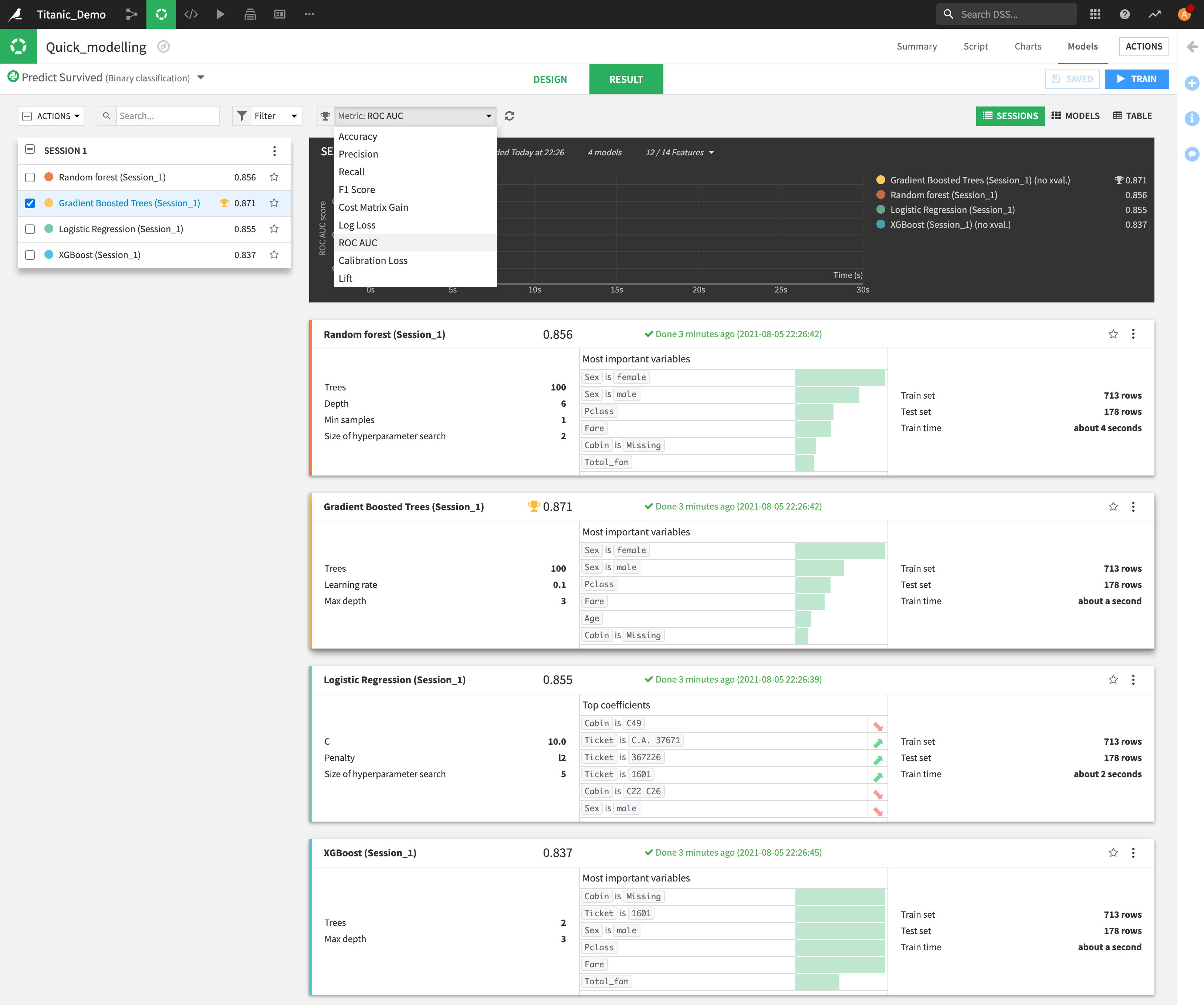This screenshot has width=1204, height=1005.
Task: Click the refresh metrics icon
Action: (509, 116)
